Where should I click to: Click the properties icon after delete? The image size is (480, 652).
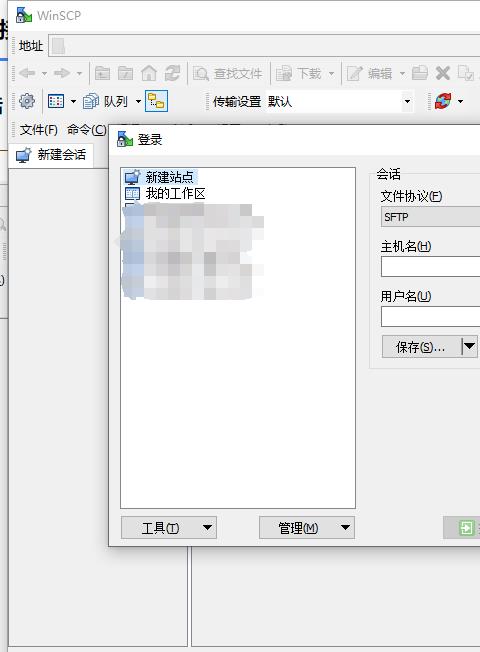coord(465,73)
